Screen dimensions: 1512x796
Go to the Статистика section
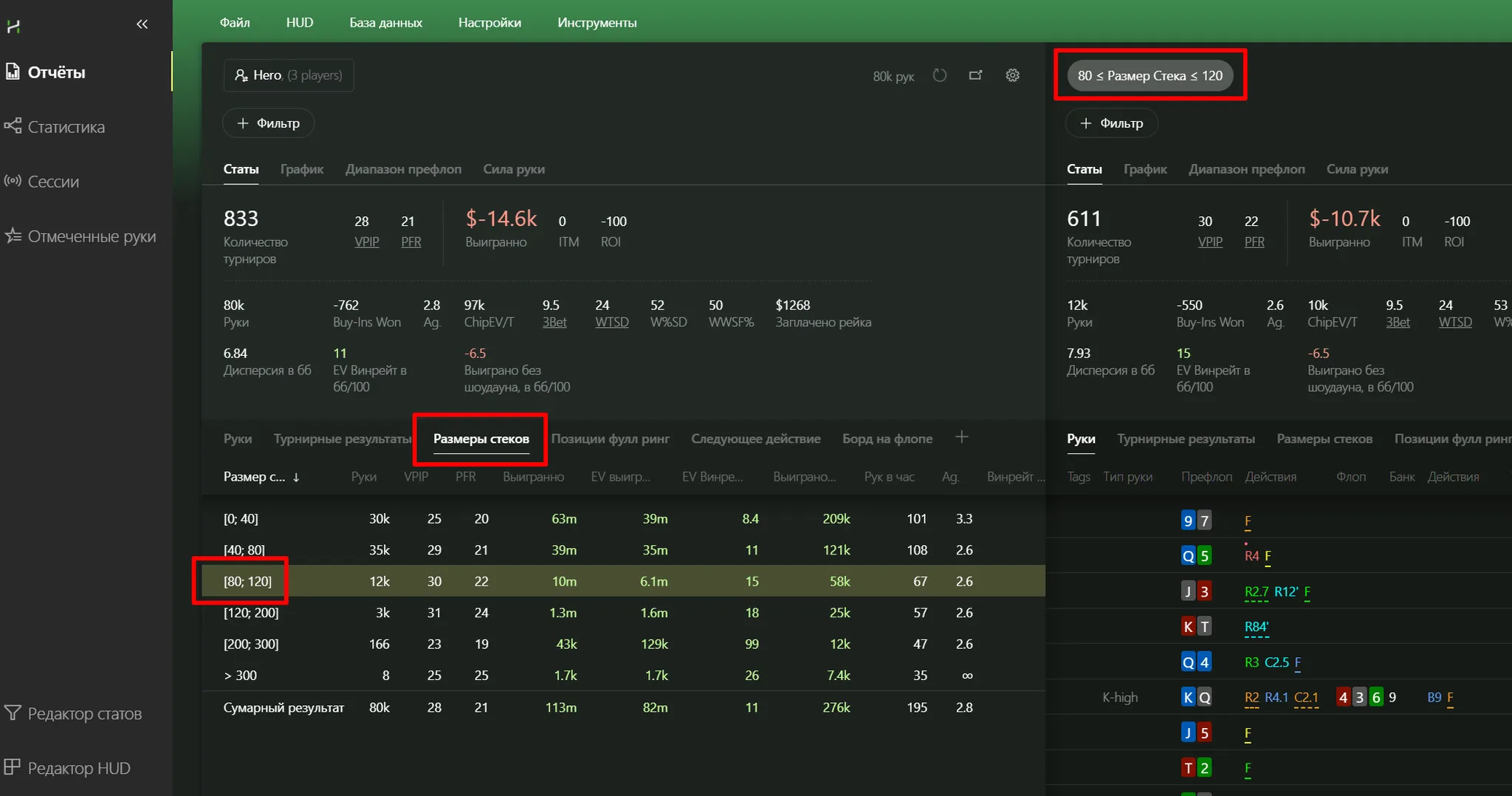66,127
